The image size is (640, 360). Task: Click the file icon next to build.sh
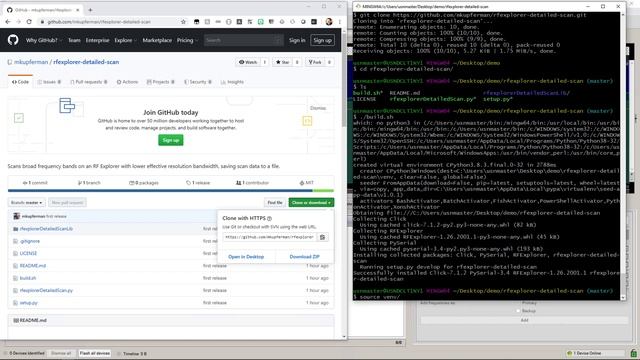16,278
